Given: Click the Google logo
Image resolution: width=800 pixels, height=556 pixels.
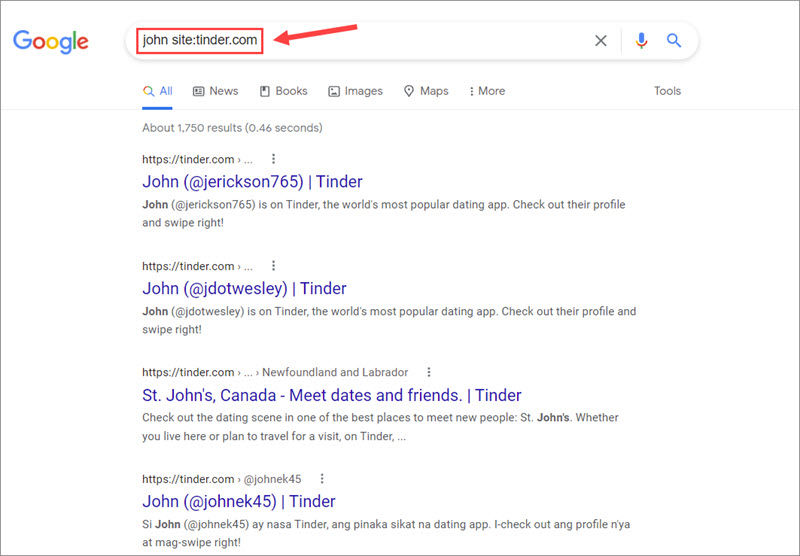Looking at the screenshot, I should point(51,41).
